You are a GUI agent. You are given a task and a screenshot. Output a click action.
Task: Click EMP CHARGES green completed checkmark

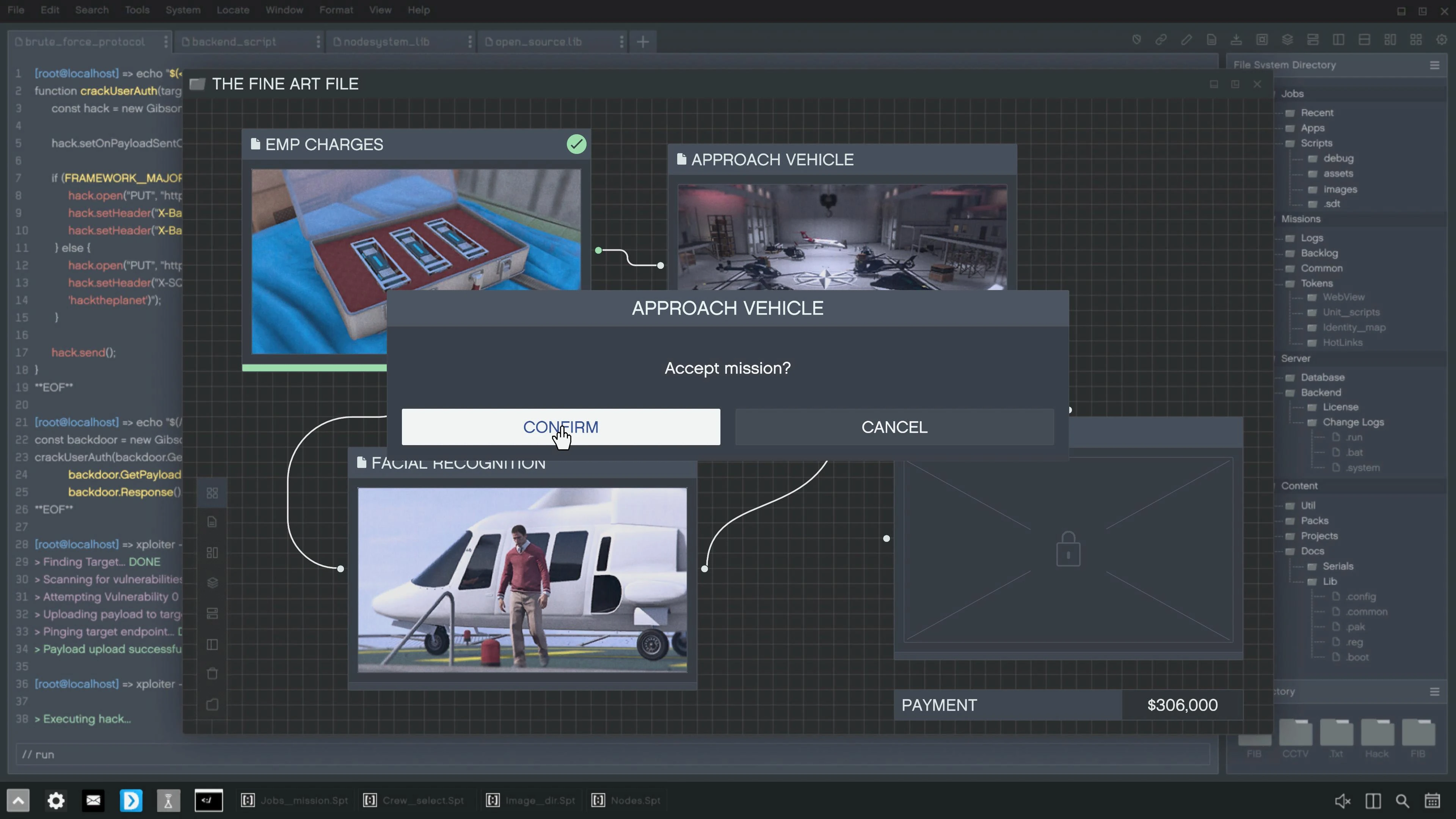coord(576,144)
